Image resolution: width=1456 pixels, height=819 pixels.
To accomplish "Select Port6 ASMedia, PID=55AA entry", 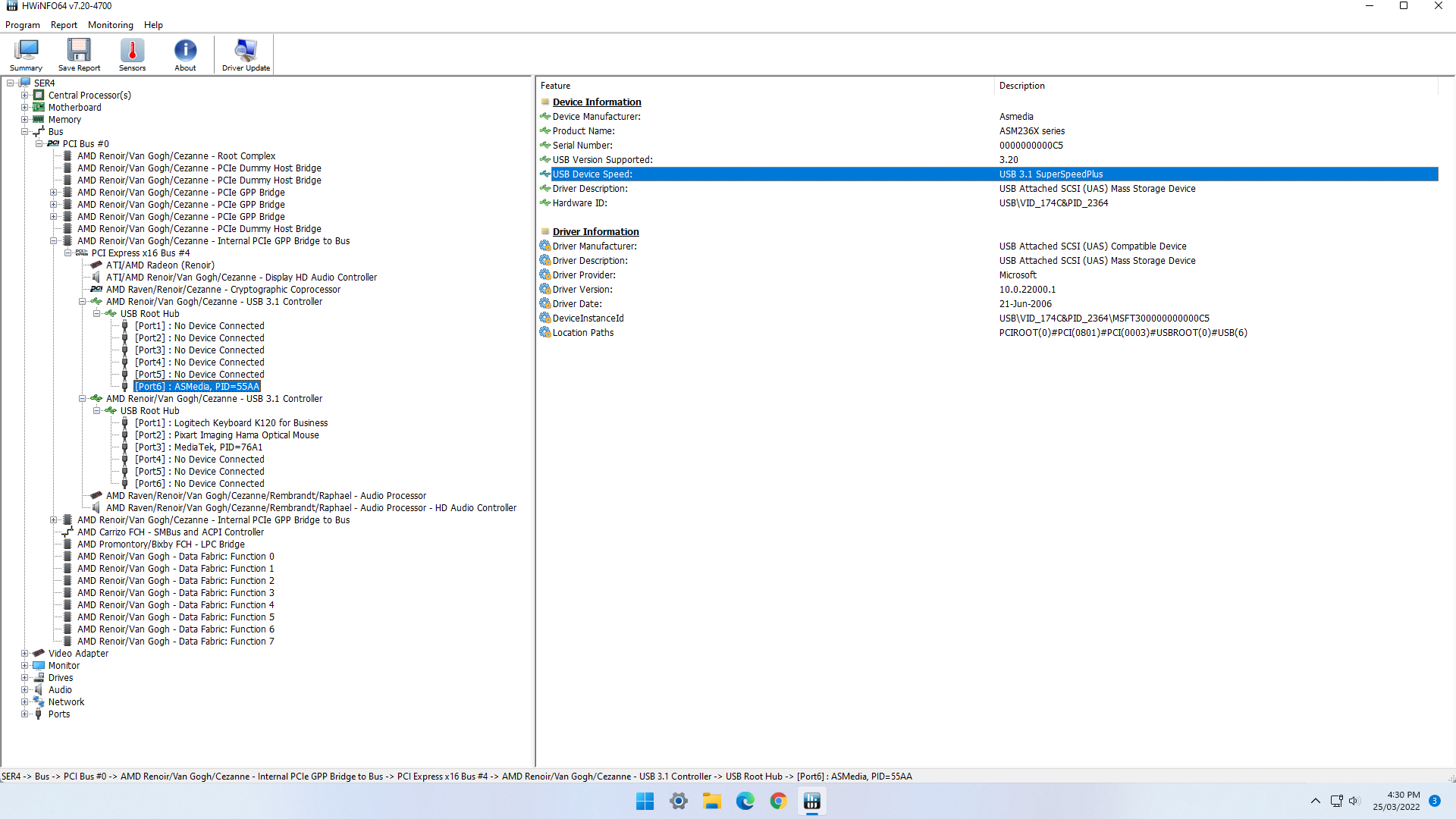I will click(197, 386).
